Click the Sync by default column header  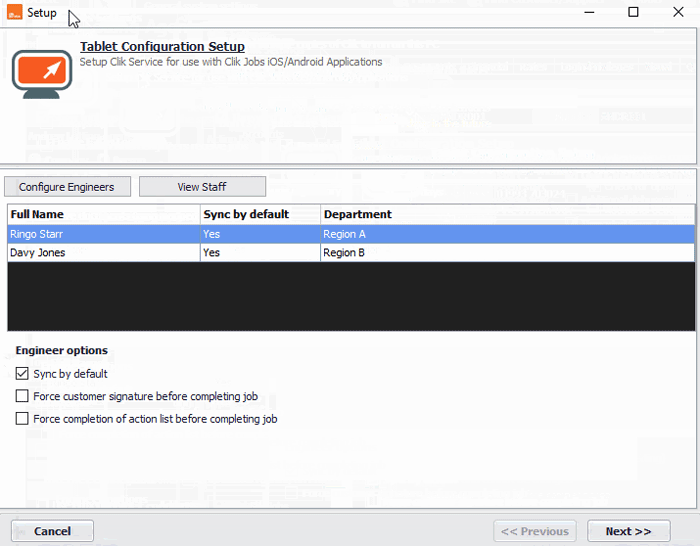pyautogui.click(x=260, y=214)
